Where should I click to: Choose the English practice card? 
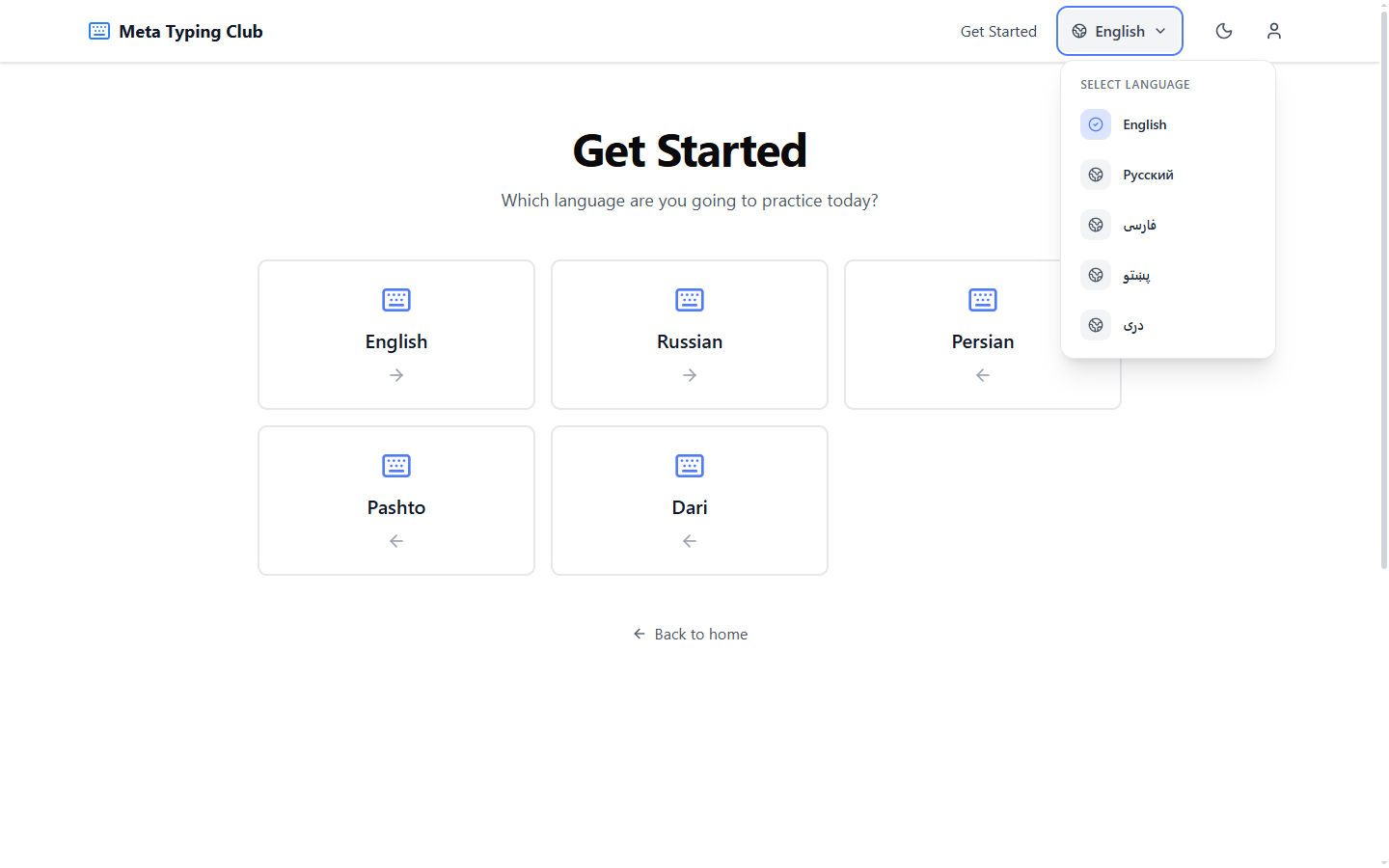pos(396,335)
